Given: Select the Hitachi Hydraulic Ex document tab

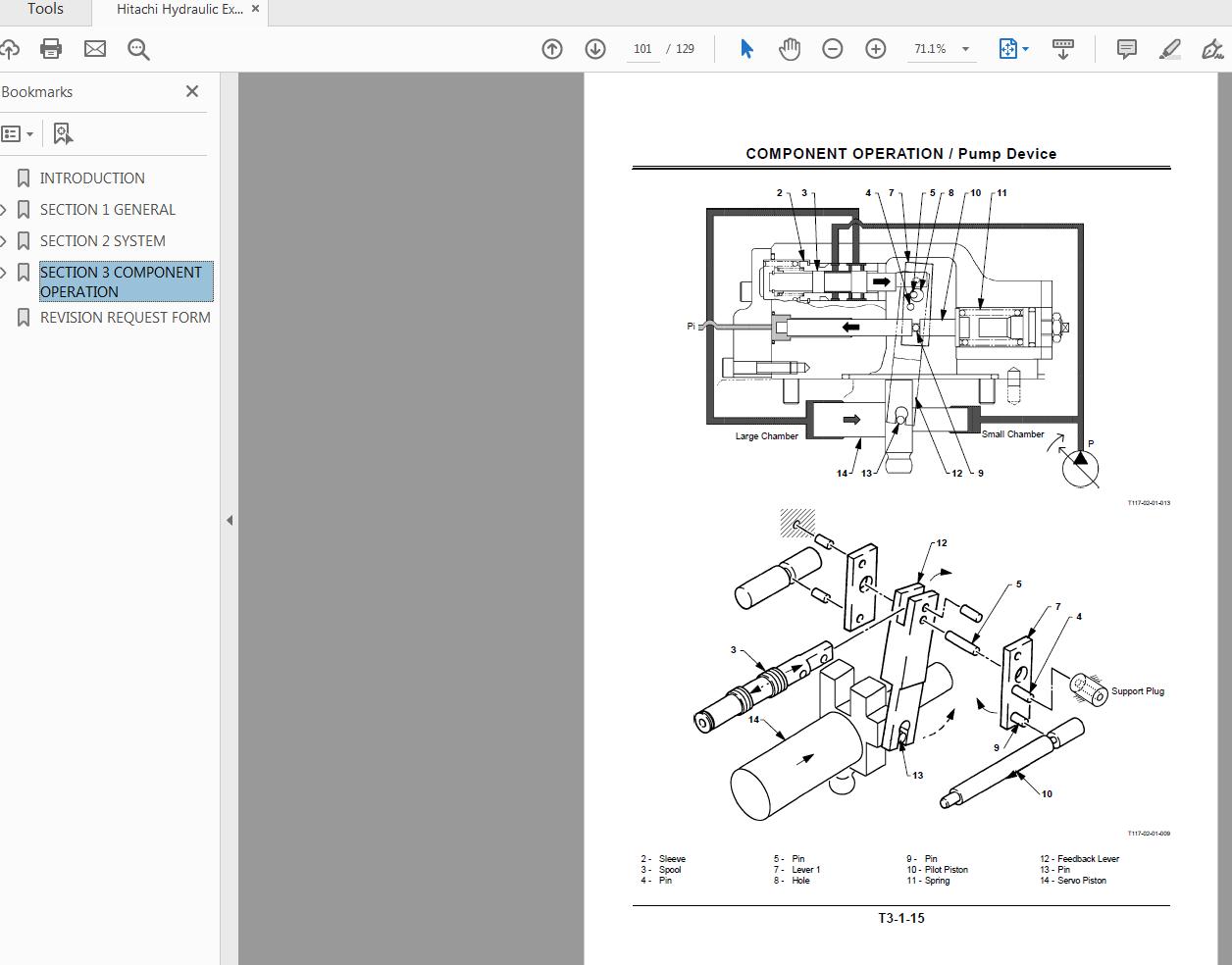Looking at the screenshot, I should pos(177,10).
